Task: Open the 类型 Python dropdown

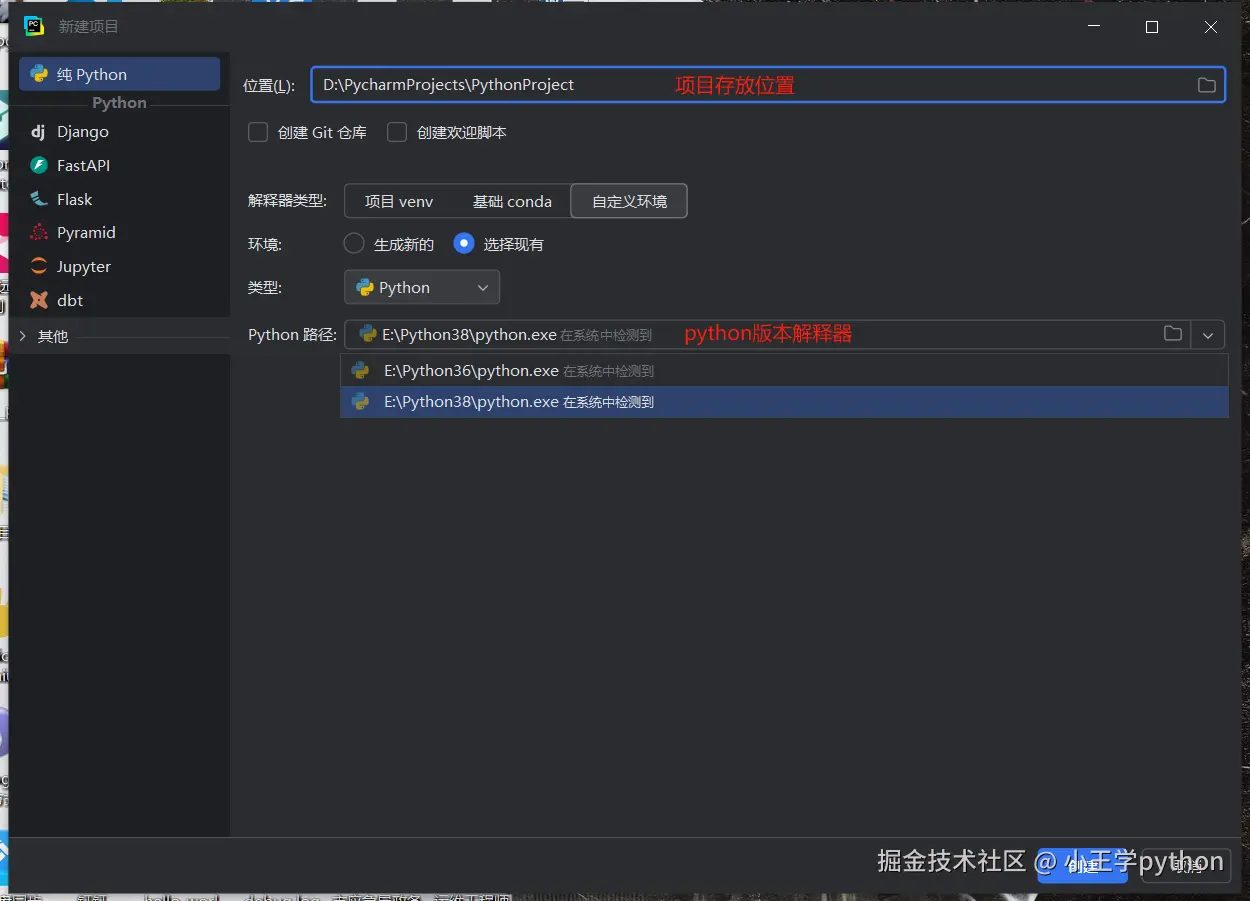Action: coord(422,288)
